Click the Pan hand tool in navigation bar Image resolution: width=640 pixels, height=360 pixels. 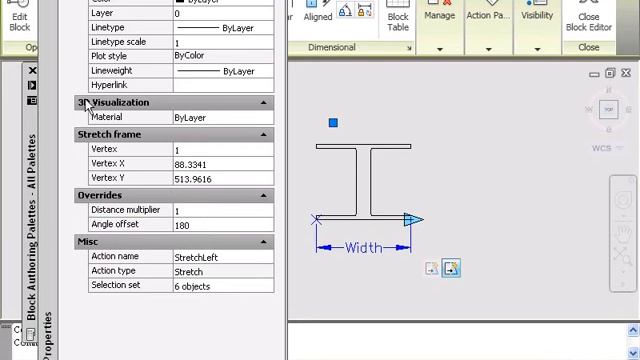click(623, 234)
